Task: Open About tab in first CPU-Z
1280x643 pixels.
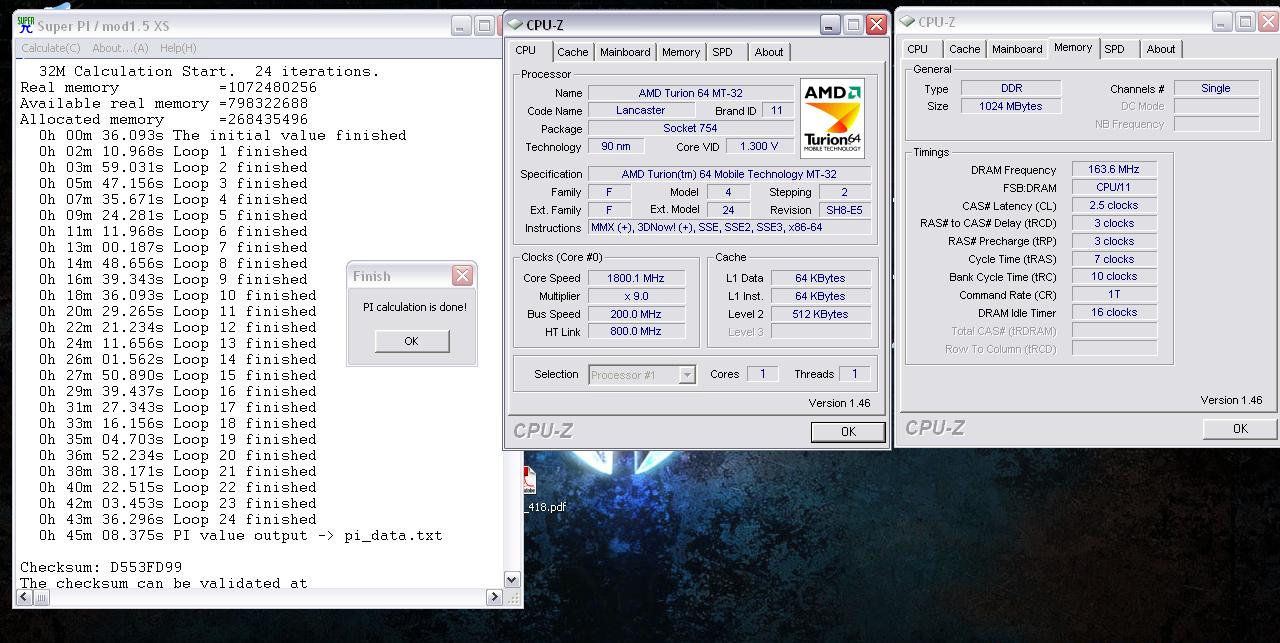Action: point(769,52)
